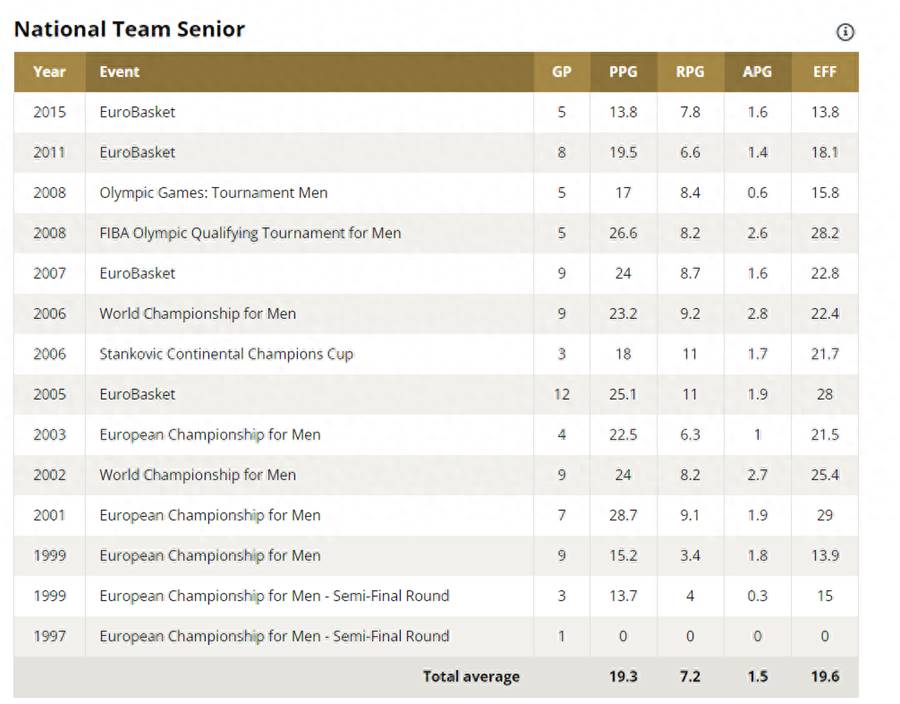The width and height of the screenshot is (900, 704).
Task: Sort by the APG column header
Action: tap(757, 72)
